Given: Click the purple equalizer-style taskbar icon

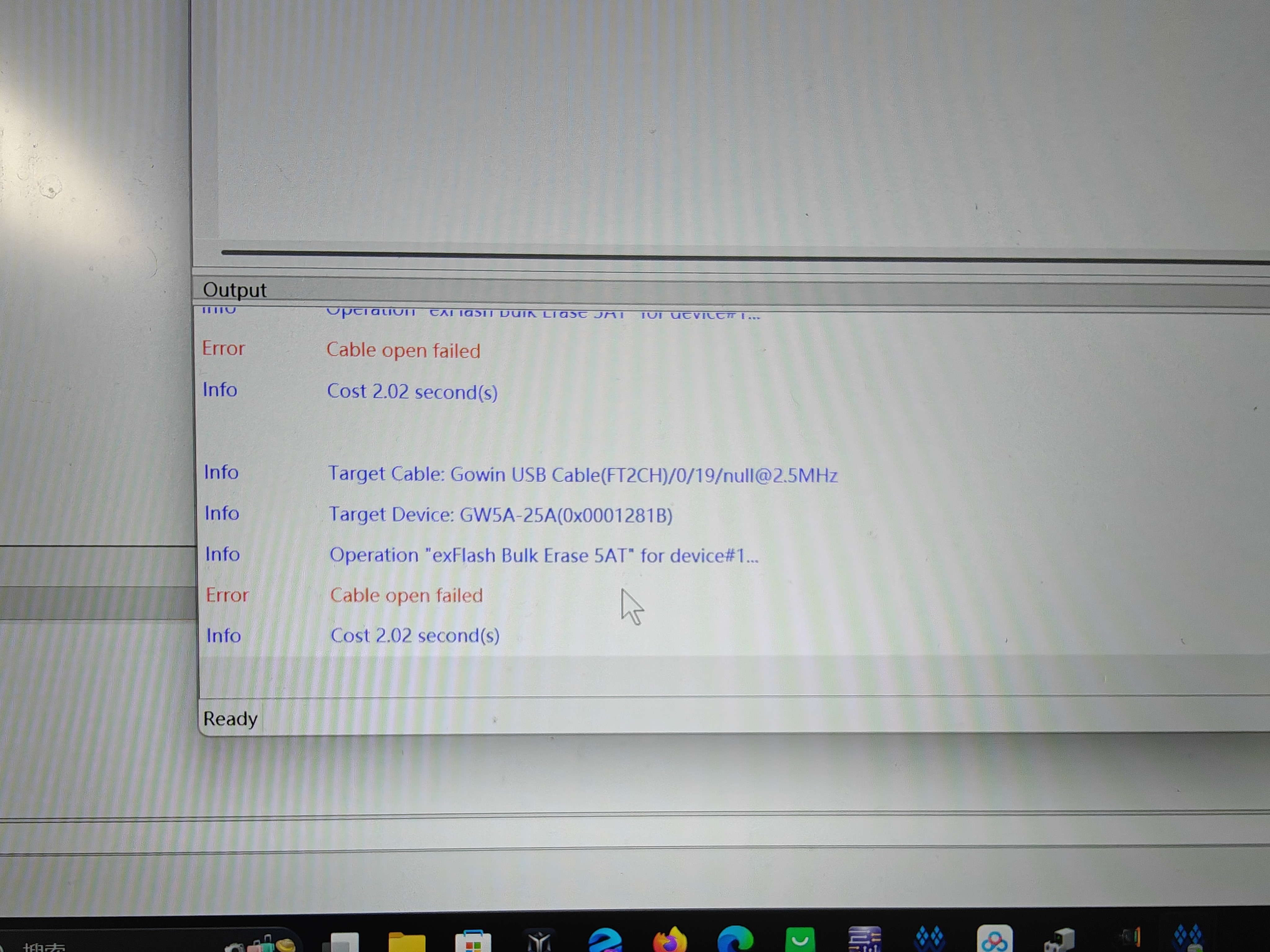Looking at the screenshot, I should (x=865, y=941).
